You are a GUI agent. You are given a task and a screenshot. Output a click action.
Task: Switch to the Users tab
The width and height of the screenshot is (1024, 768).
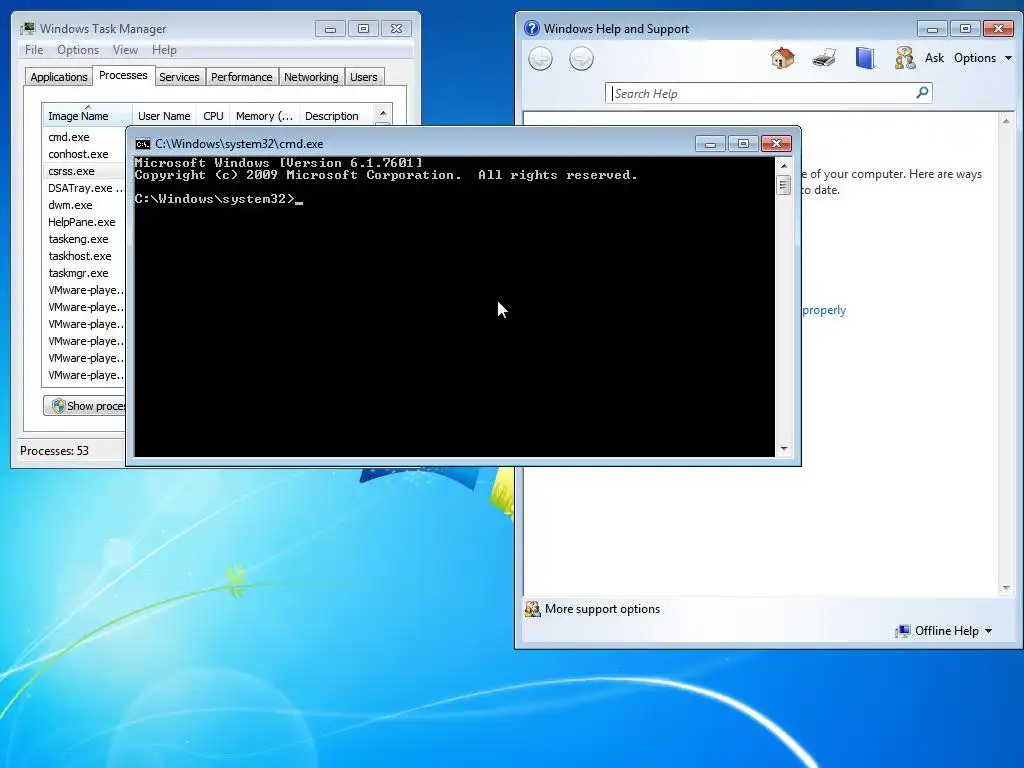[363, 77]
